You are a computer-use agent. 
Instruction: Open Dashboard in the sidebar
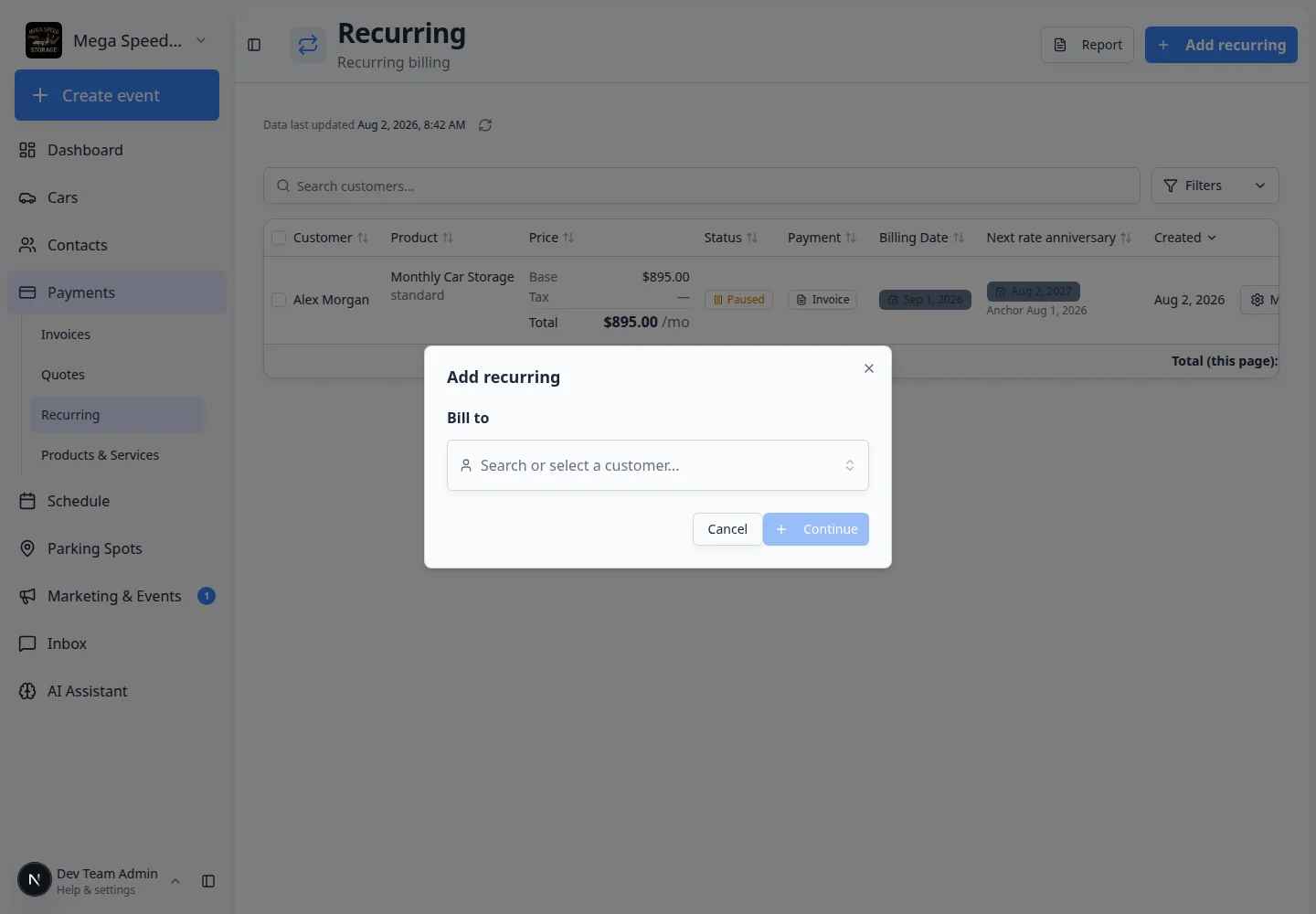pos(117,150)
